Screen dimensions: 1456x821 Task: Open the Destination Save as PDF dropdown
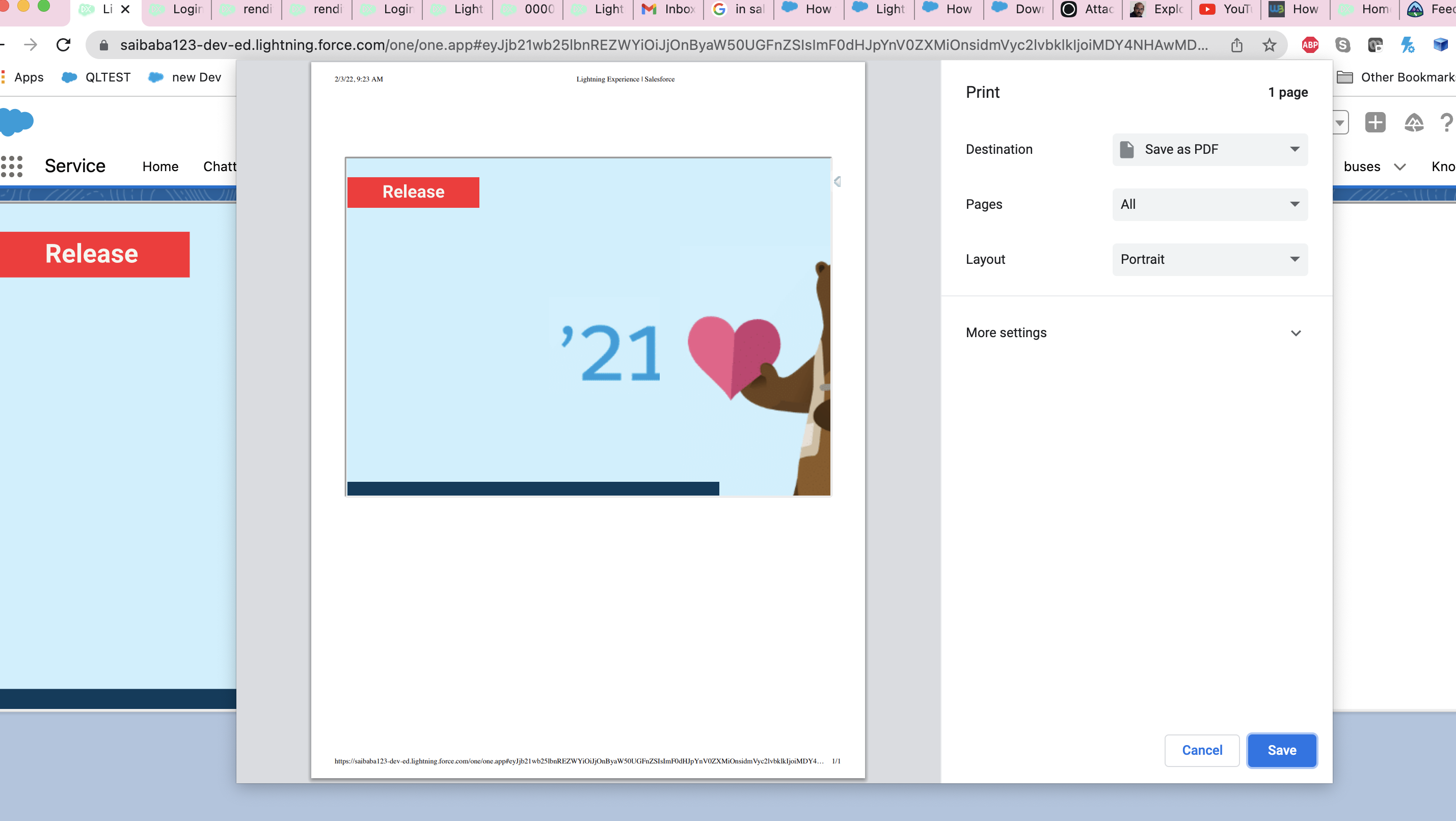tap(1209, 149)
